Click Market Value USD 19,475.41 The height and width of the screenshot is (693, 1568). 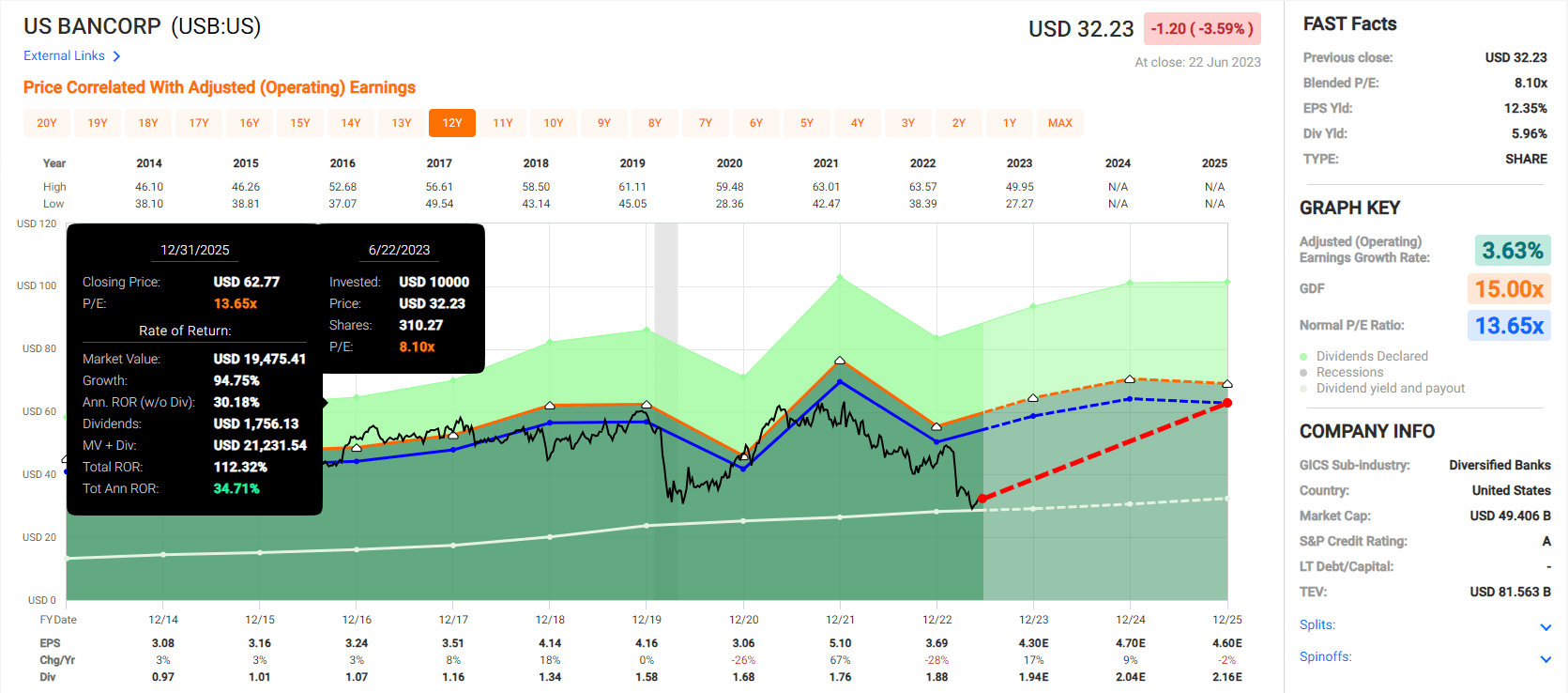(260, 359)
